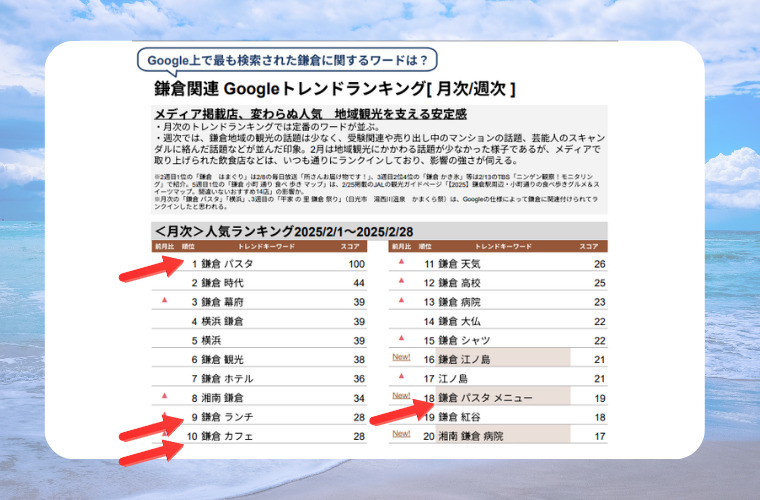Select the rank 8 keyword 湘南 鎌倉
This screenshot has width=760, height=500.
click(x=222, y=398)
